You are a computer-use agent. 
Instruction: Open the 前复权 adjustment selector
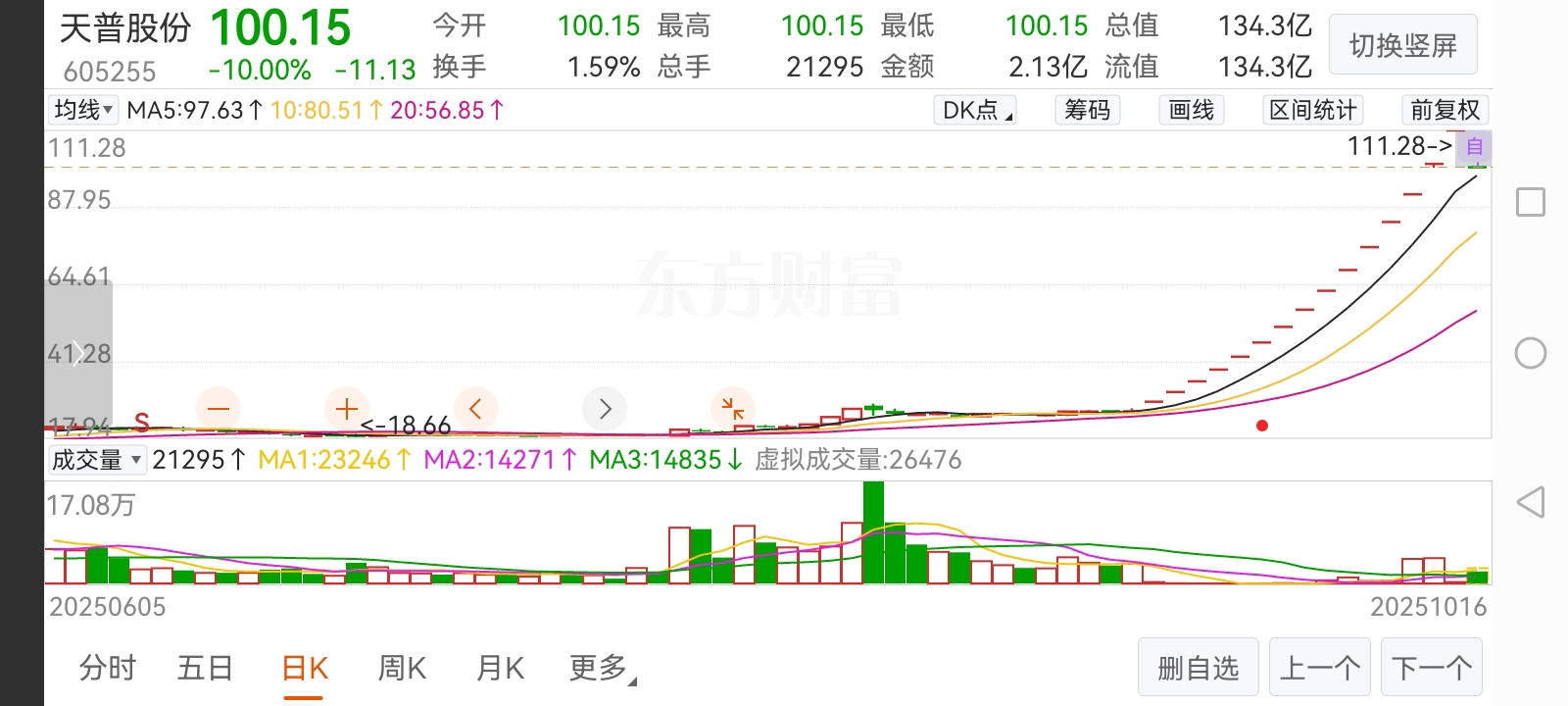(1445, 110)
